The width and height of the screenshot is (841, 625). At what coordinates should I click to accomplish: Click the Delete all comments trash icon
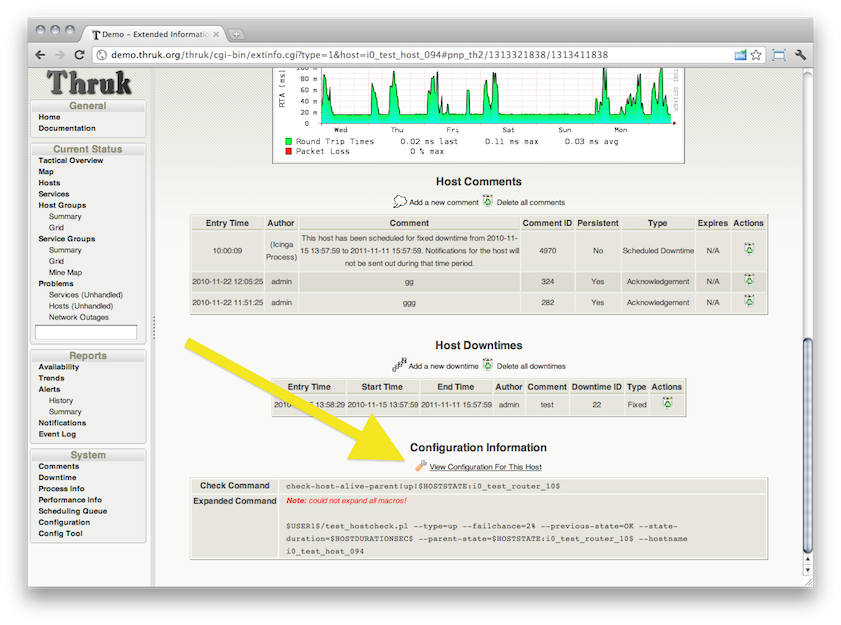[x=488, y=201]
